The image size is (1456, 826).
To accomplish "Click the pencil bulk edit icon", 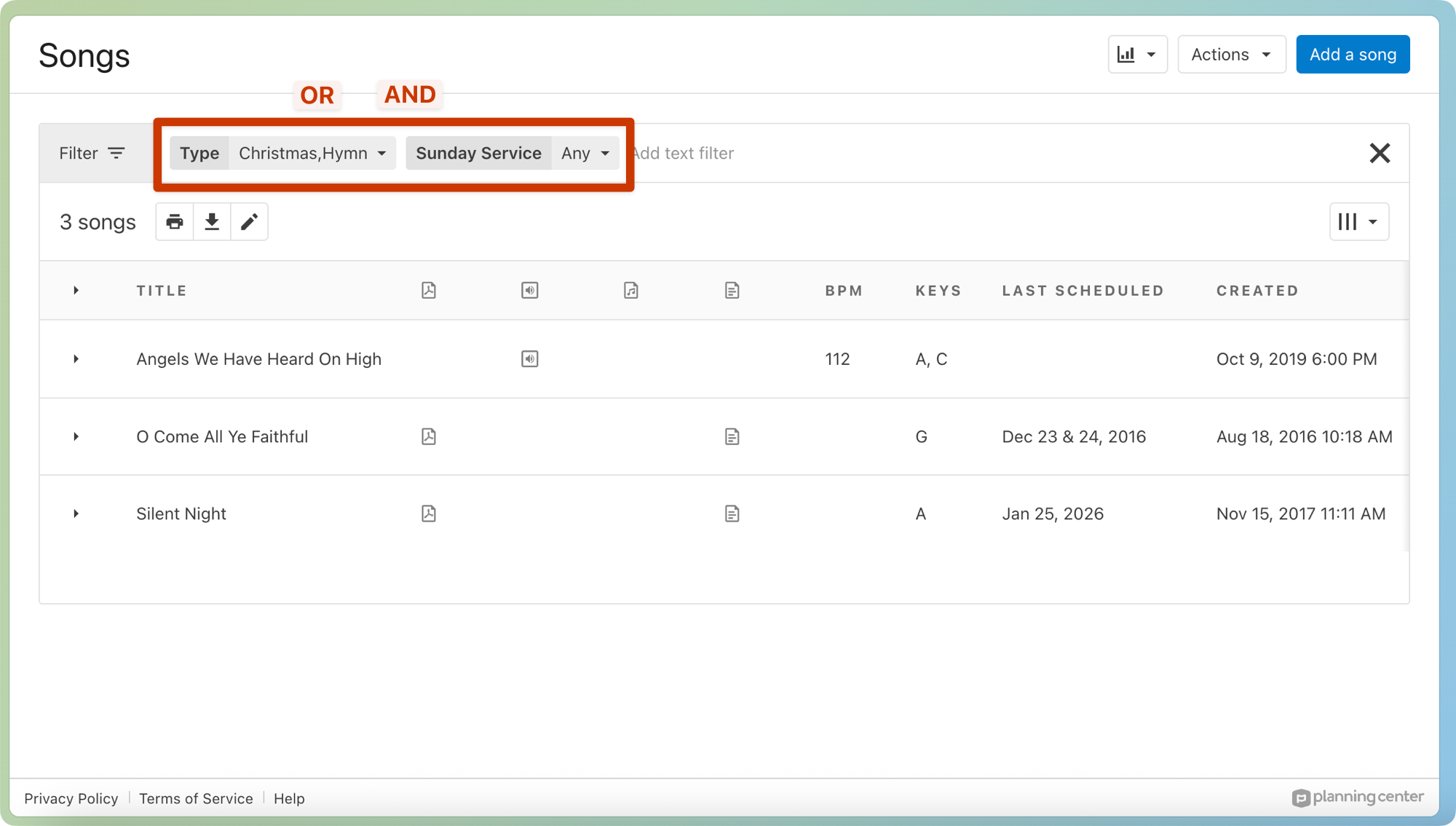I will click(x=249, y=221).
